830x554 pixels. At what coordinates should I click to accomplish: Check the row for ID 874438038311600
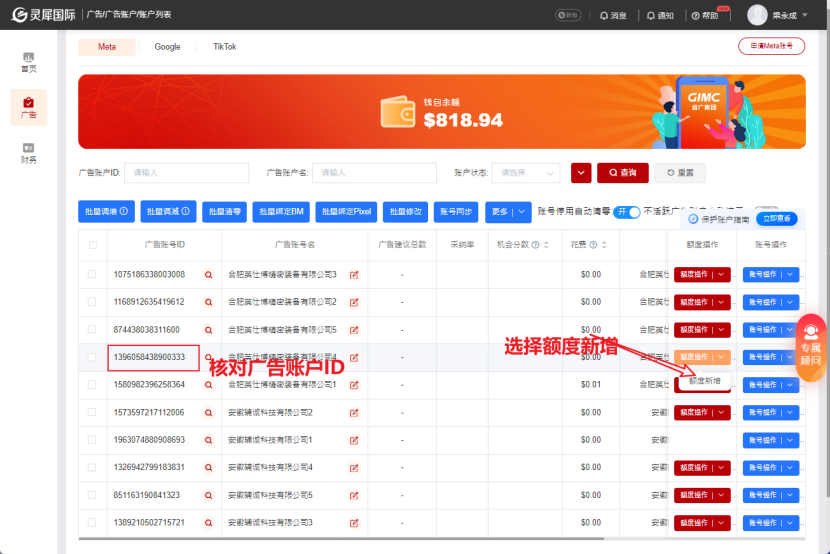click(92, 330)
